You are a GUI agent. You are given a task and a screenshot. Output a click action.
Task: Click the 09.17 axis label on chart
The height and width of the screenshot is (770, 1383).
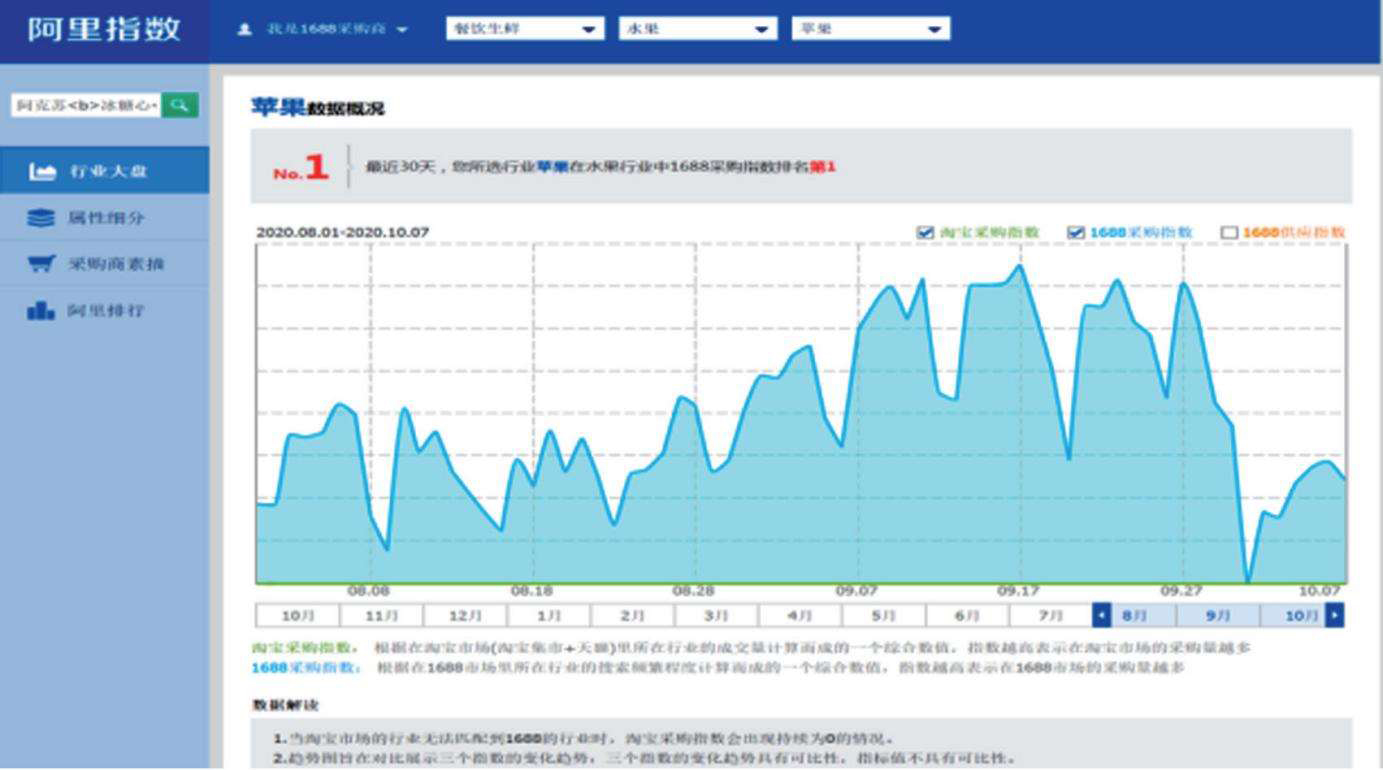[x=1018, y=591]
